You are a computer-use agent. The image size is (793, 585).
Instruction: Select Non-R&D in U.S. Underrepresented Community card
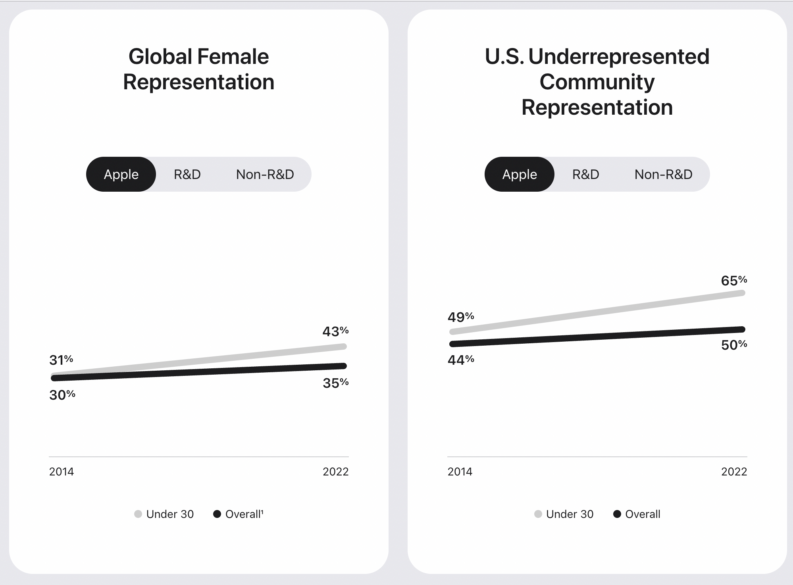(663, 174)
